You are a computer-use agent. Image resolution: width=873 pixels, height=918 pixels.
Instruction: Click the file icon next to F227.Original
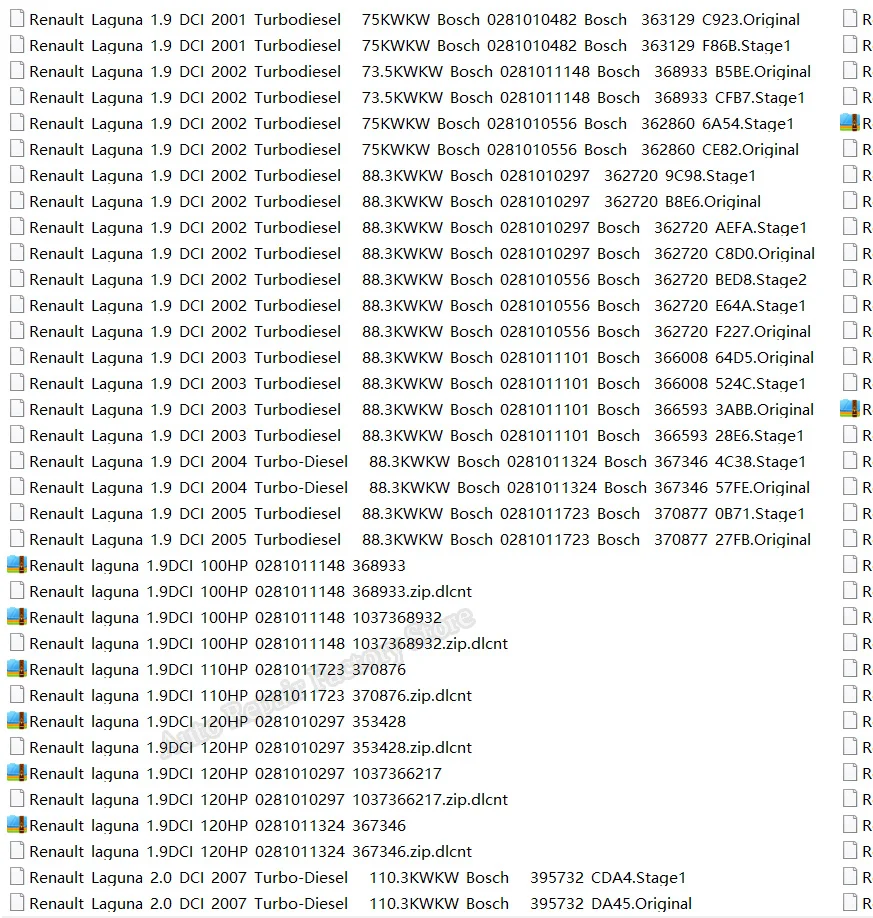(x=17, y=331)
